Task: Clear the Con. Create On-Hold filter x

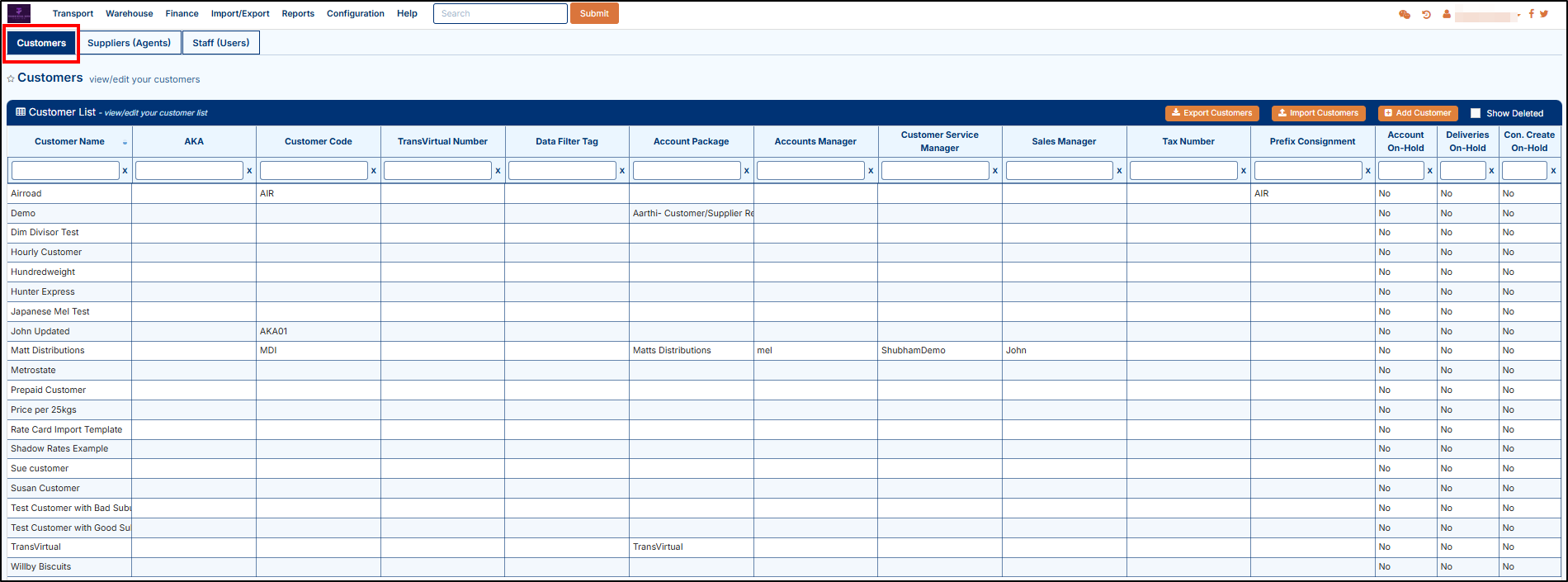Action: (1554, 171)
